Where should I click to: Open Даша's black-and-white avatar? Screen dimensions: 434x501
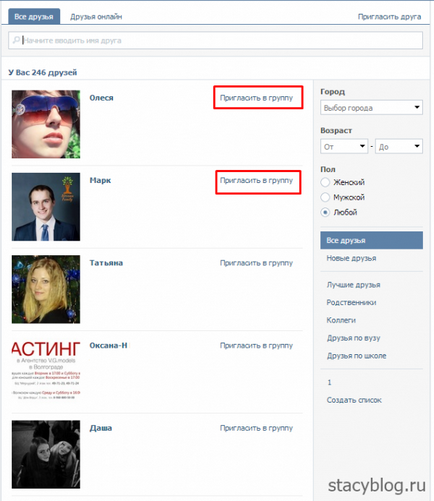[x=46, y=454]
